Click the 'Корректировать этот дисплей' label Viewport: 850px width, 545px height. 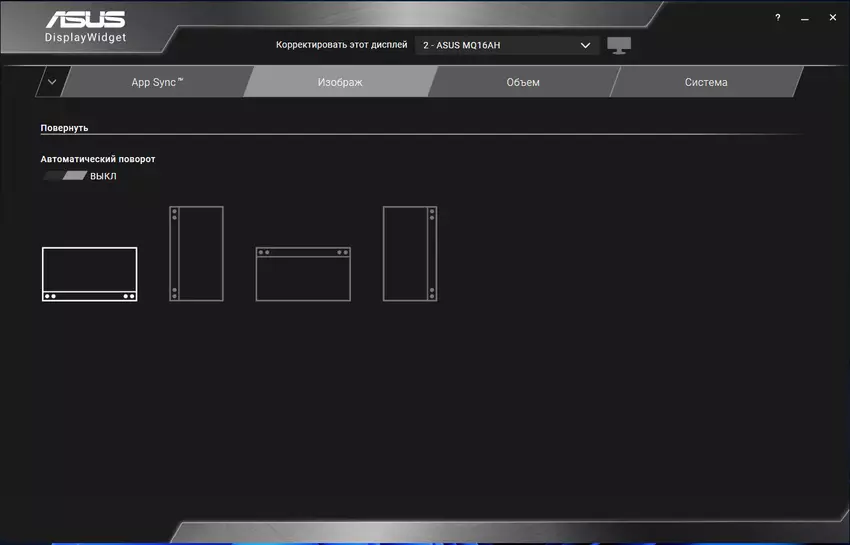[x=341, y=46]
